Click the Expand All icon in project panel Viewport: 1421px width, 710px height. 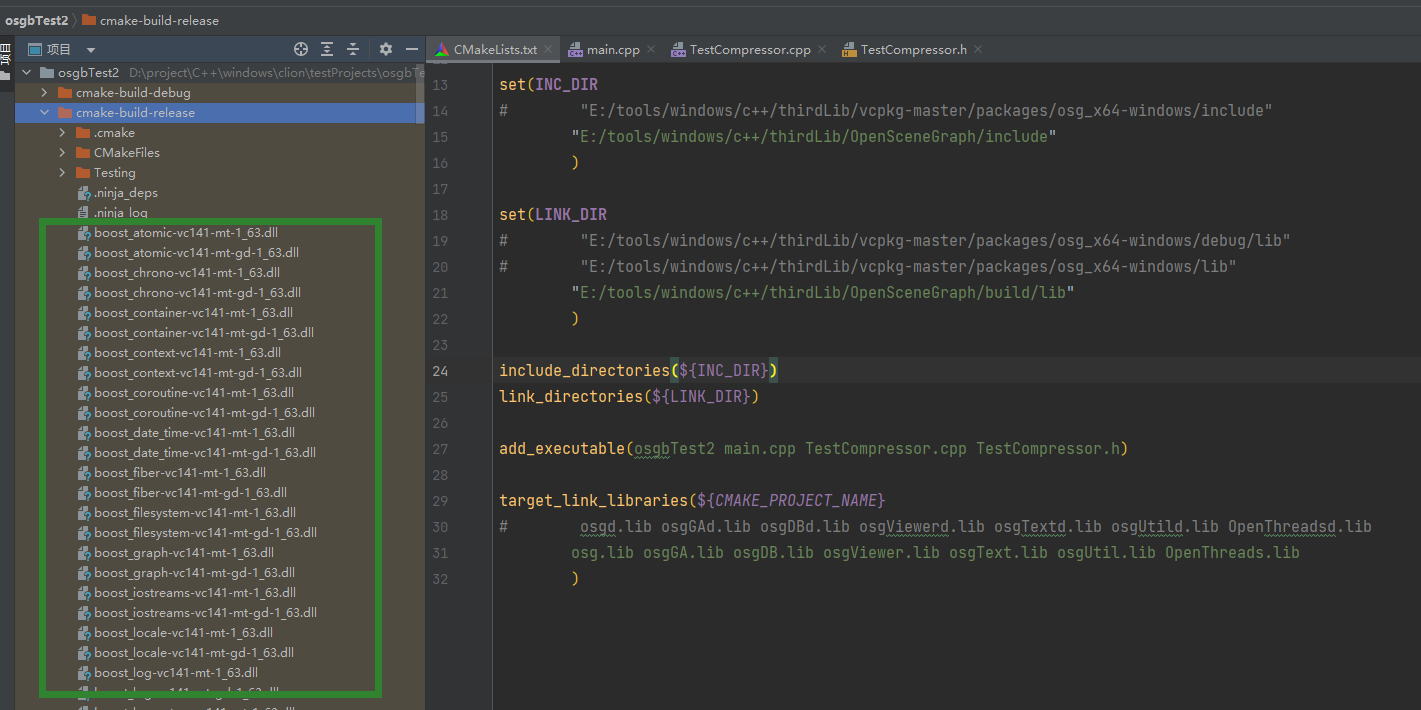coord(327,49)
